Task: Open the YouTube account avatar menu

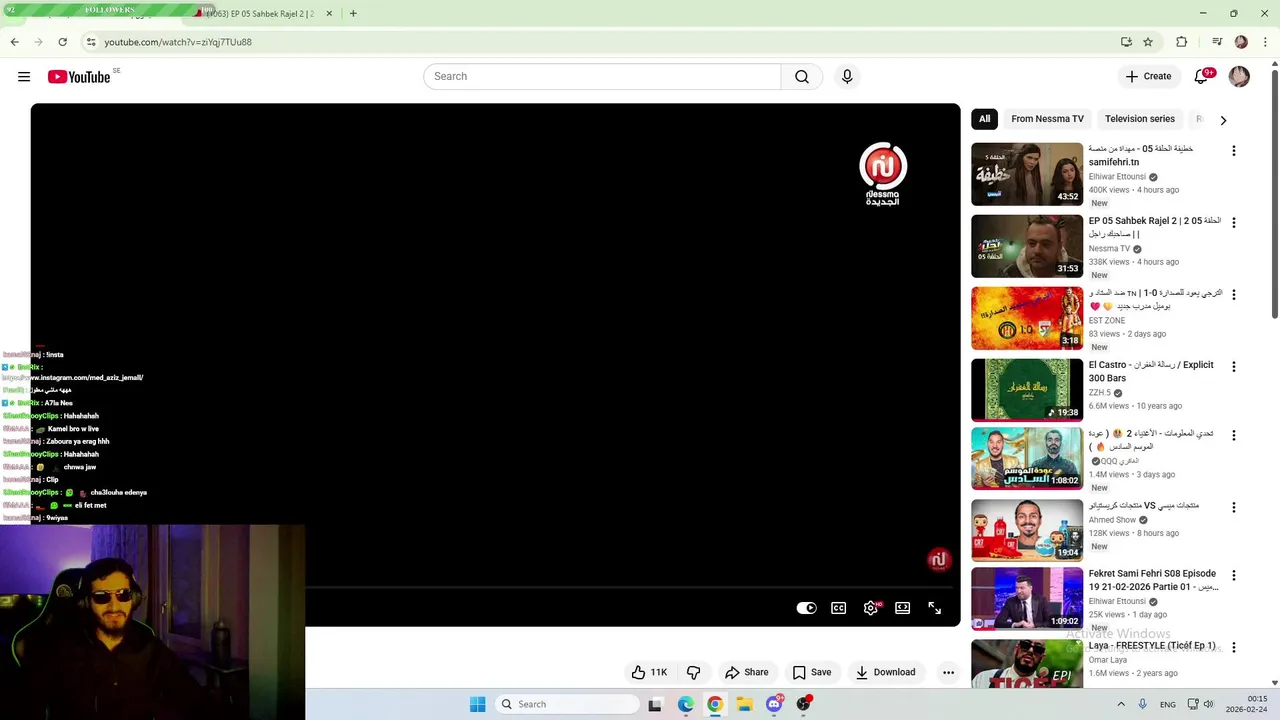Action: point(1239,77)
